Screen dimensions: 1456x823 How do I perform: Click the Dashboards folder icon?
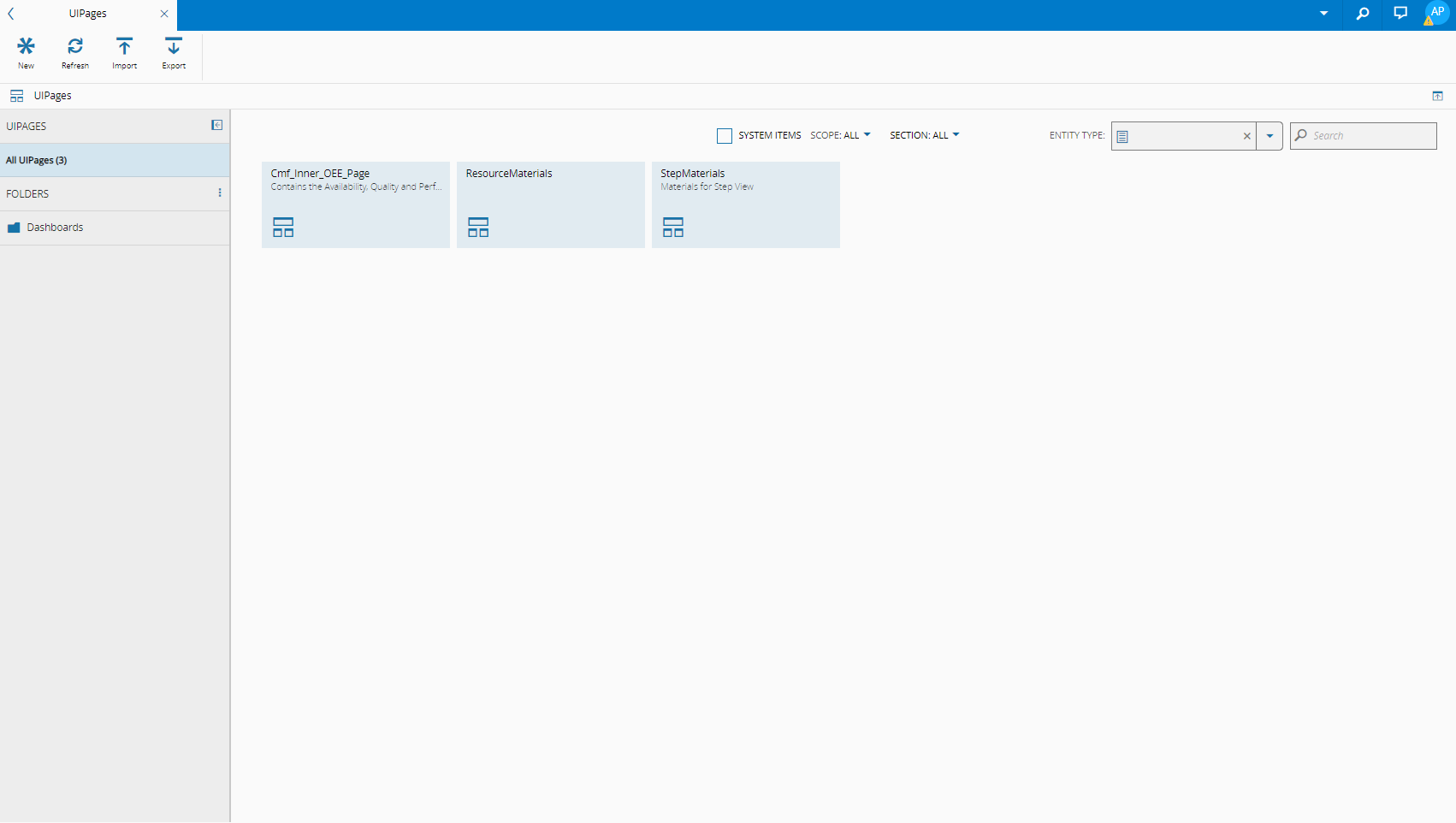pyautogui.click(x=14, y=228)
